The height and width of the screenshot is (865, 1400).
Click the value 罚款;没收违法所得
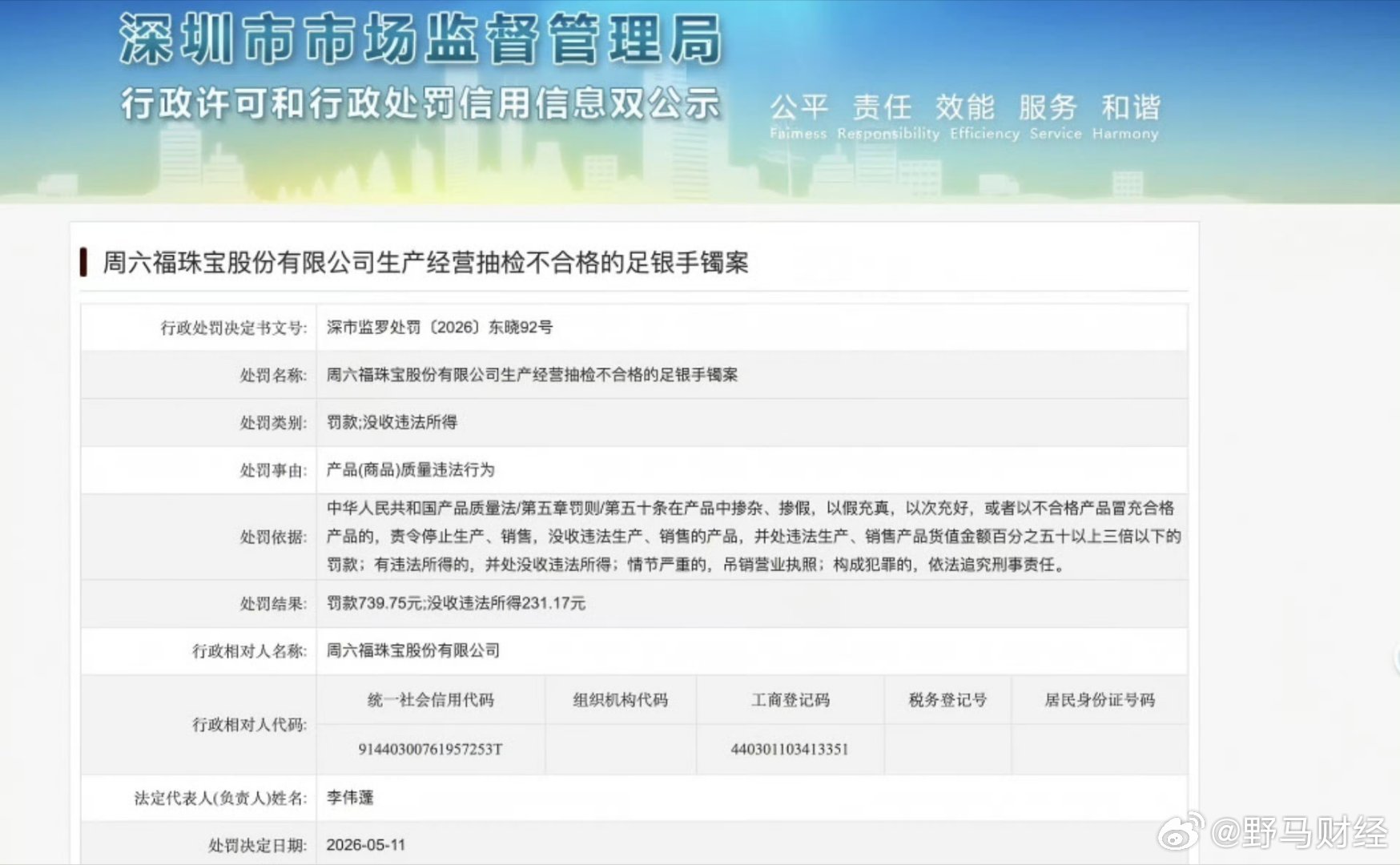click(x=392, y=422)
